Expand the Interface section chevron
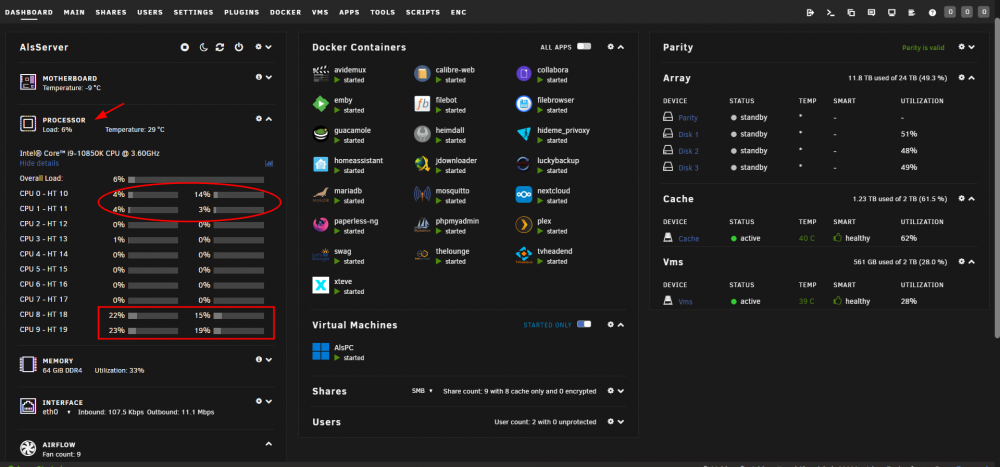 (268, 402)
